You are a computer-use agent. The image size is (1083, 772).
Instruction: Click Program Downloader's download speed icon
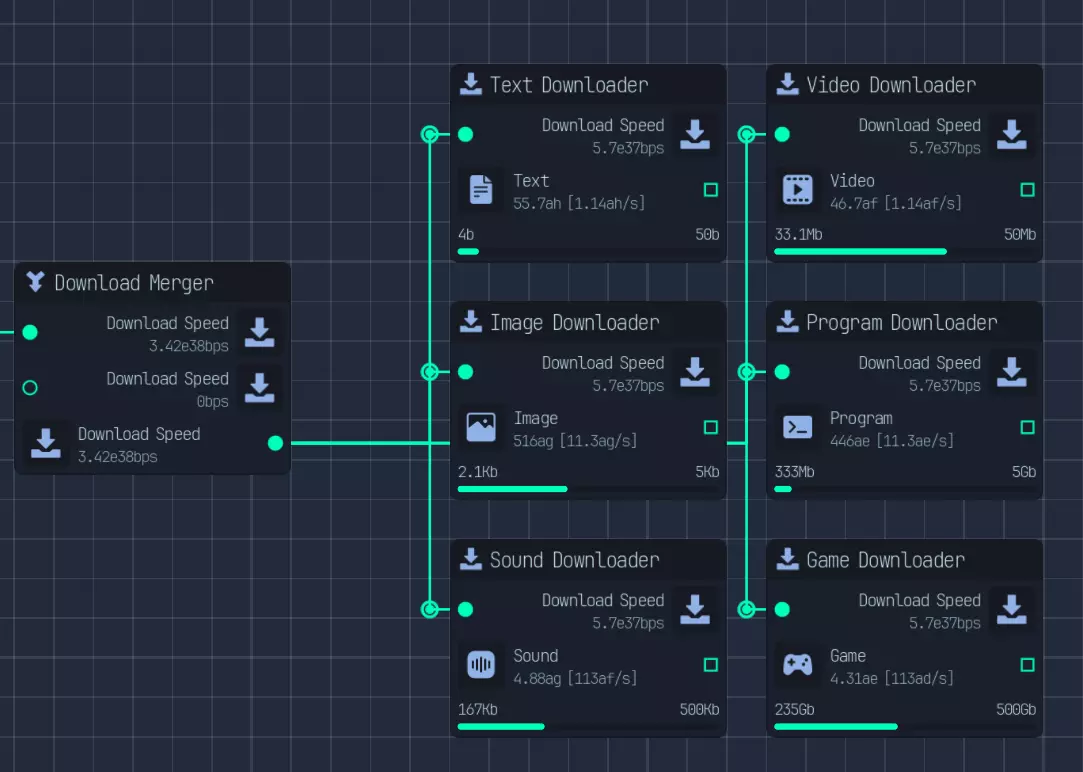[1012, 372]
